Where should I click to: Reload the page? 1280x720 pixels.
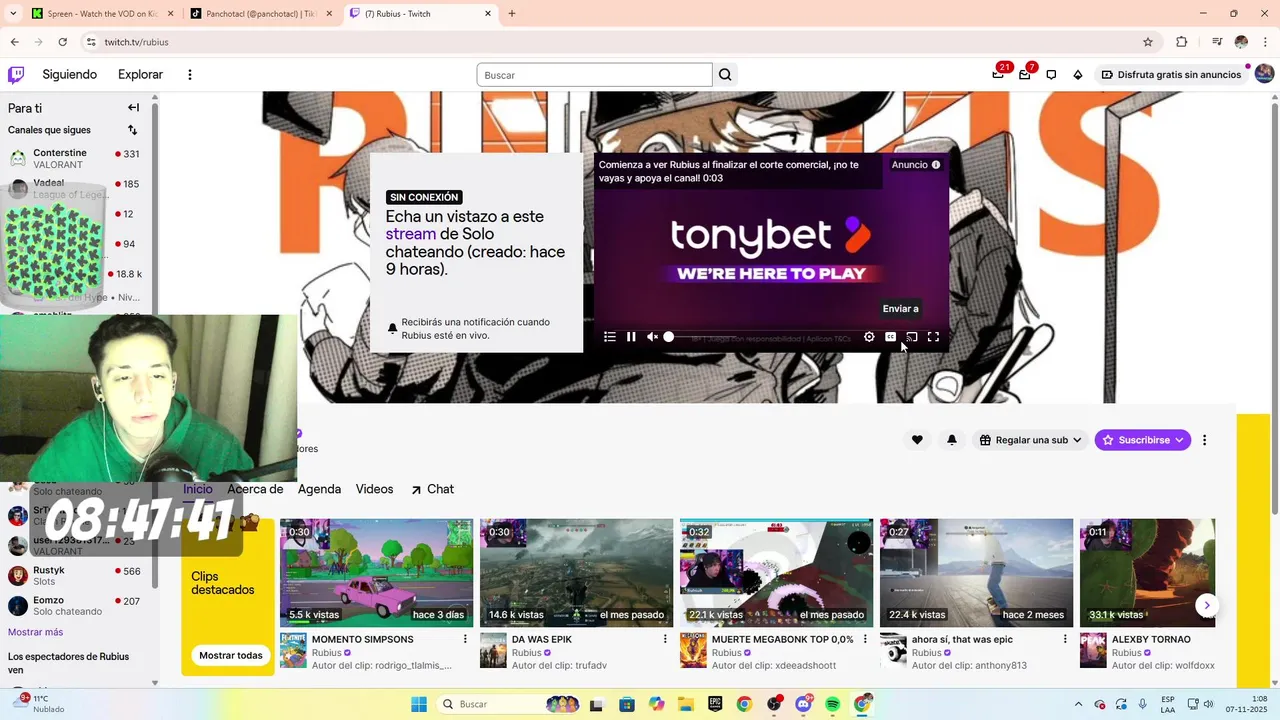62,42
